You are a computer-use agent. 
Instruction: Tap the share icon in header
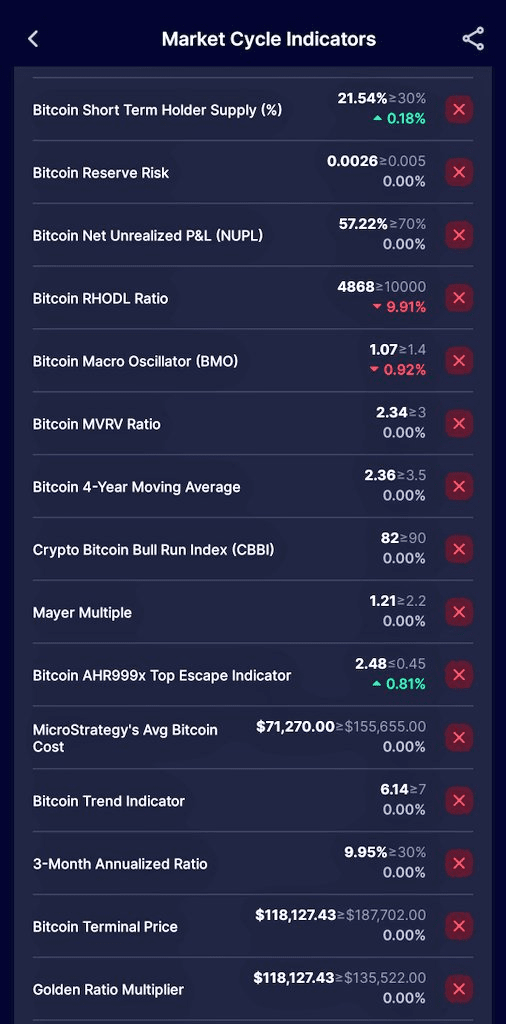tap(473, 39)
